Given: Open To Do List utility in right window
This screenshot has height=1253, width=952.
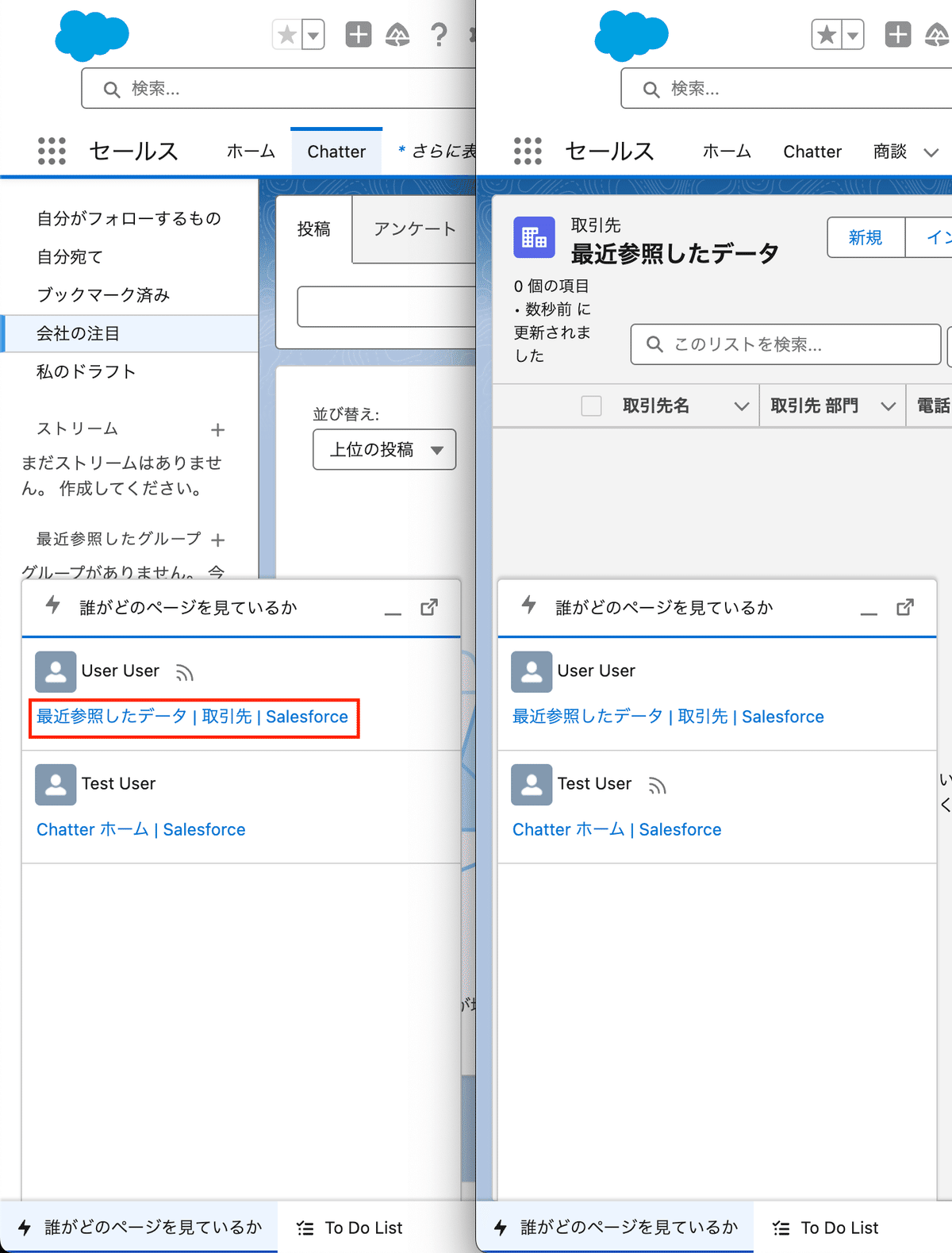Looking at the screenshot, I should pyautogui.click(x=825, y=1228).
